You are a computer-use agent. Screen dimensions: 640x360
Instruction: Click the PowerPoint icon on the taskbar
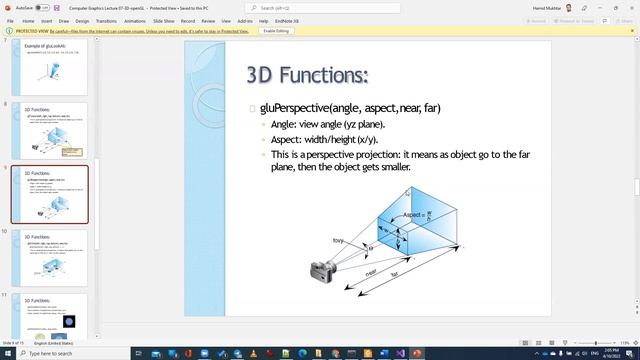[417, 353]
